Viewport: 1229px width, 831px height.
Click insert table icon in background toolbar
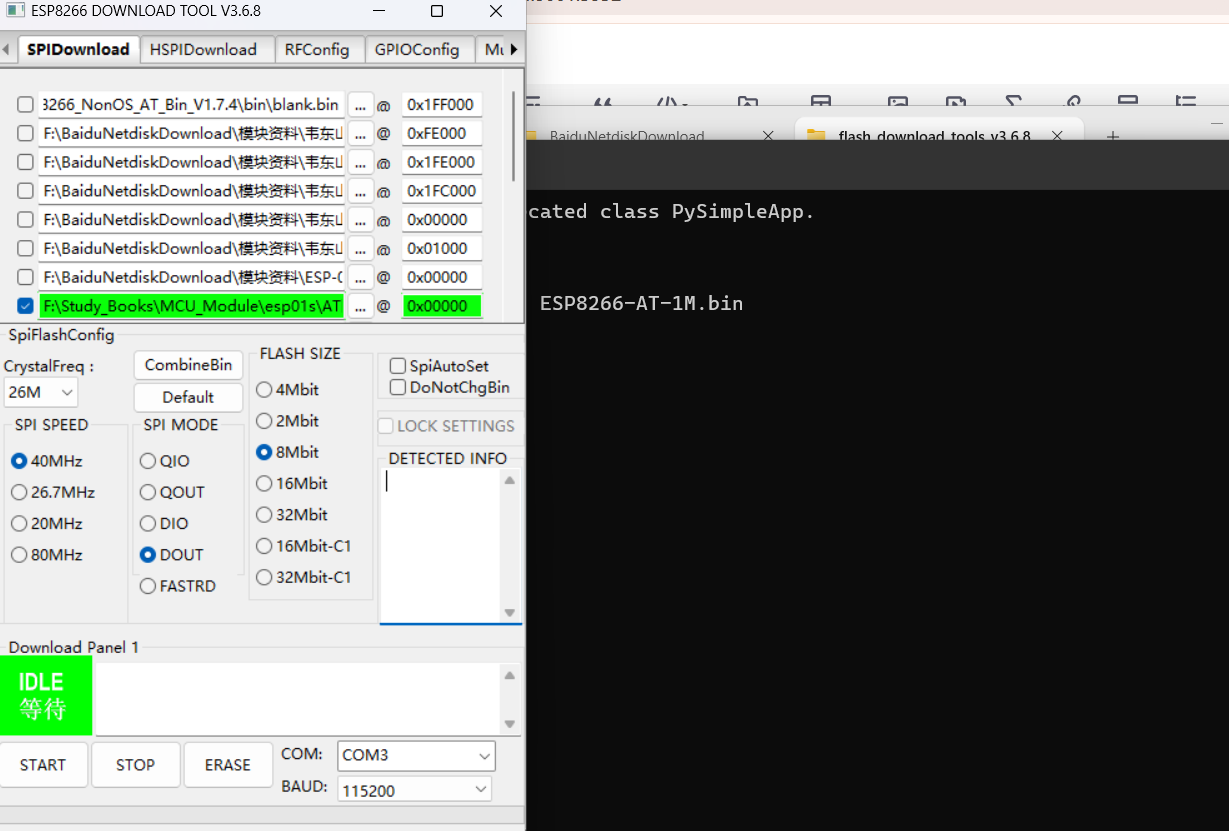pos(821,102)
